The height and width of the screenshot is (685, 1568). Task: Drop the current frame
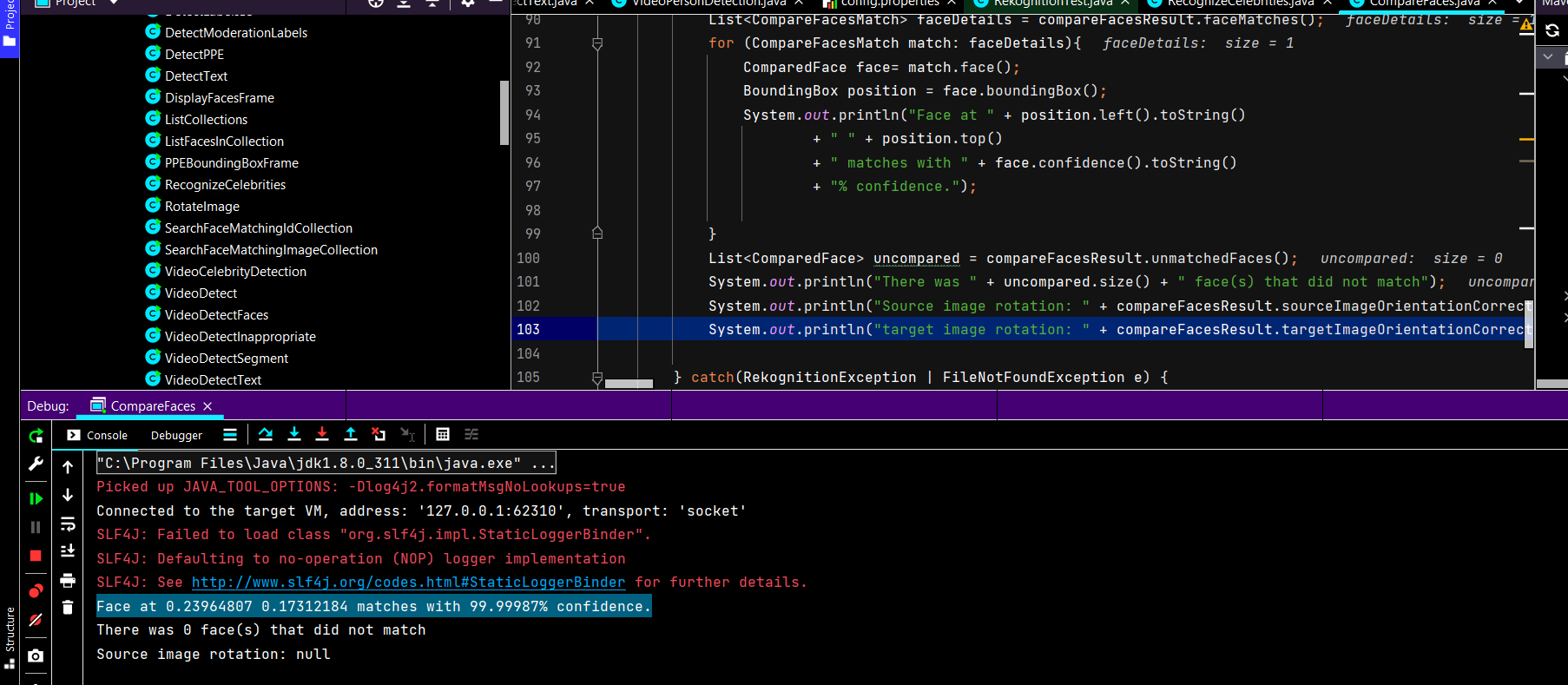(379, 434)
